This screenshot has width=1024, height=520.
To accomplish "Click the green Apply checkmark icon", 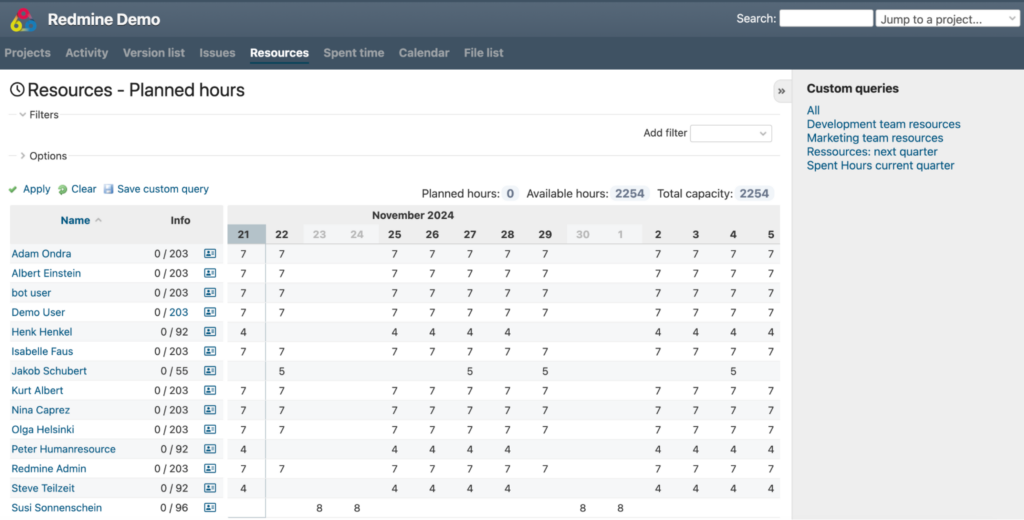I will pos(13,189).
